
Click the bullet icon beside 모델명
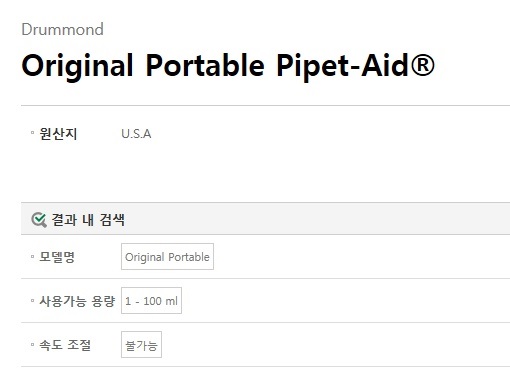tap(32, 256)
